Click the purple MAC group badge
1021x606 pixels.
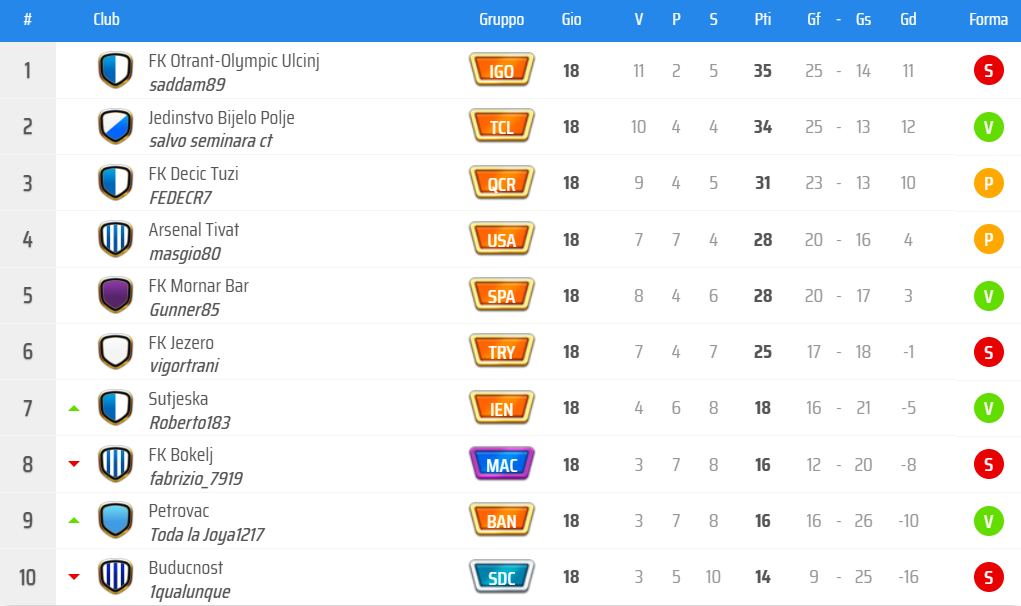501,464
